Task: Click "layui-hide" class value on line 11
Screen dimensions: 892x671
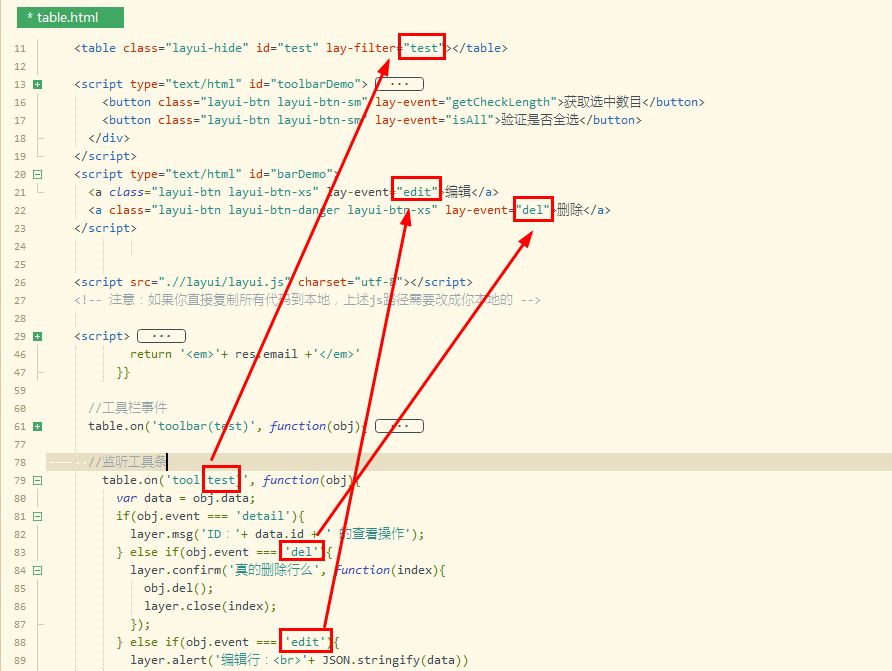Action: (207, 48)
